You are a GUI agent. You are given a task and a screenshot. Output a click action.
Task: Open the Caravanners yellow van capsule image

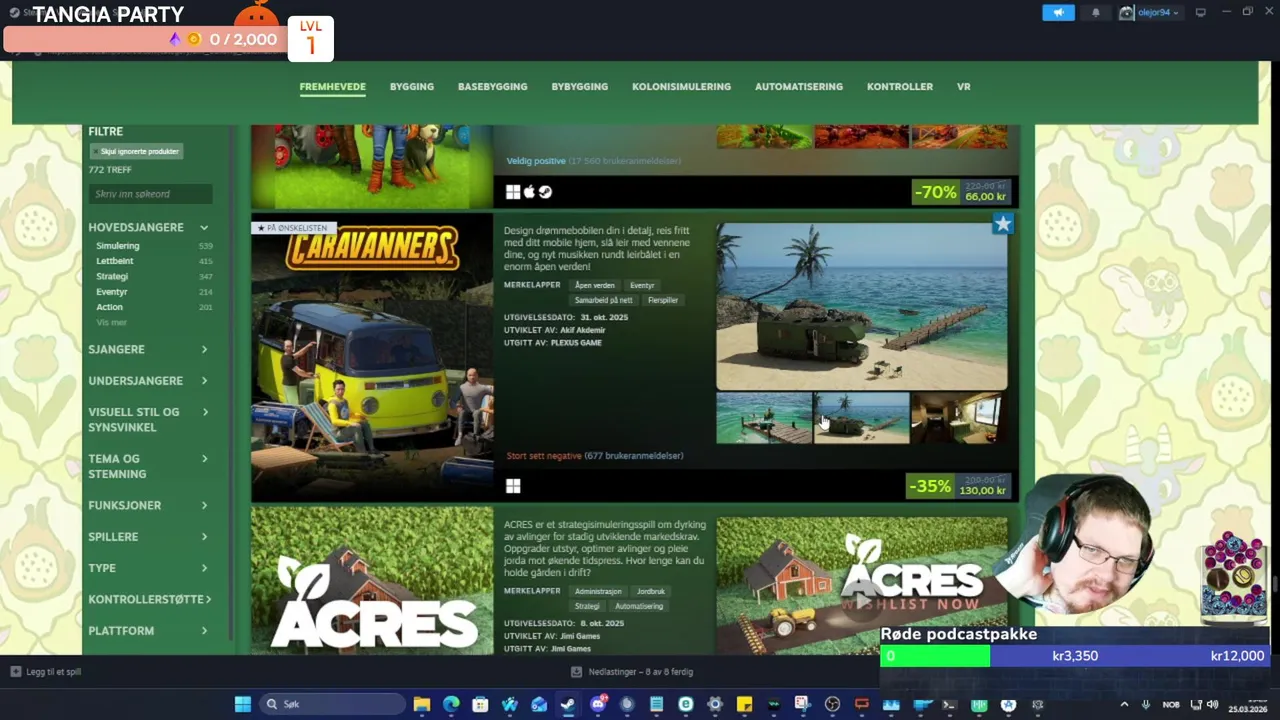(372, 357)
